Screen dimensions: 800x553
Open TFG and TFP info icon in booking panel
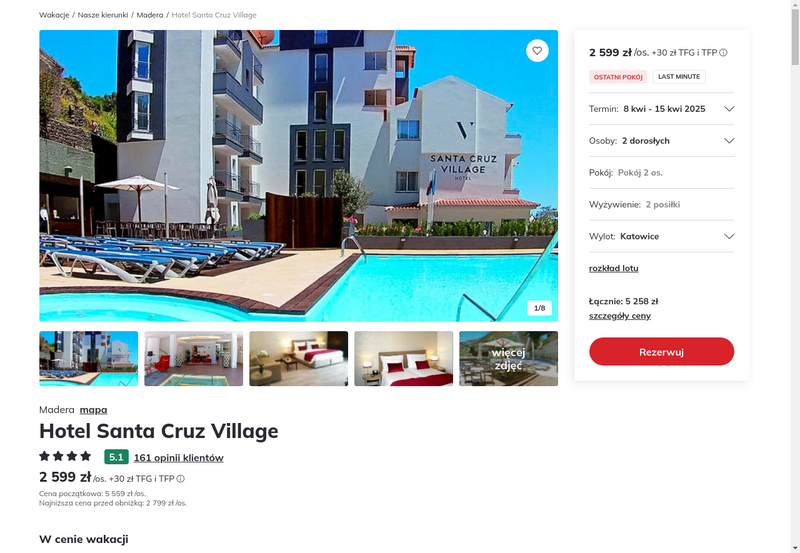(723, 53)
